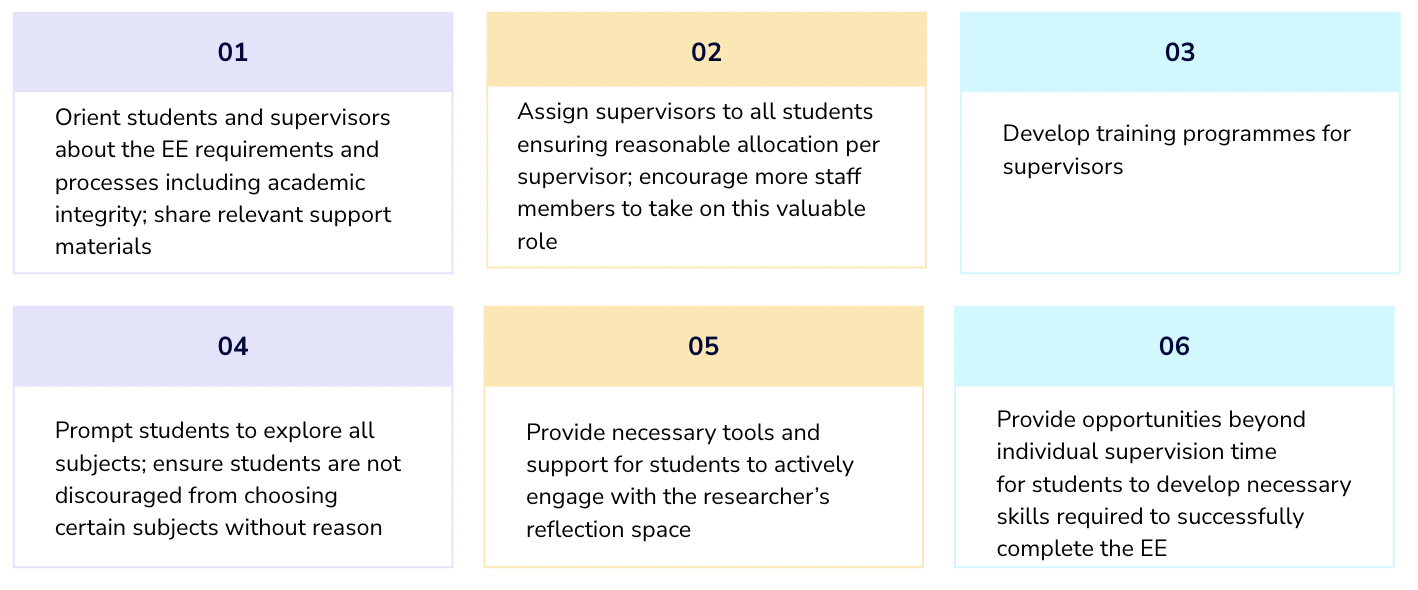The height and width of the screenshot is (590, 1418).
Task: Select the 'Assign supervisors to all students' text
Action: pyautogui.click(x=695, y=112)
